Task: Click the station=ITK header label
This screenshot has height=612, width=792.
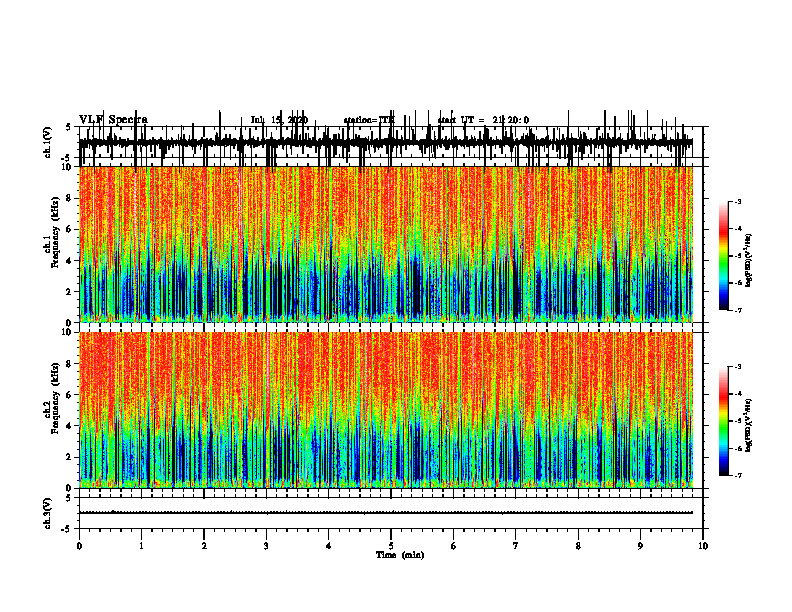Action: [369, 120]
